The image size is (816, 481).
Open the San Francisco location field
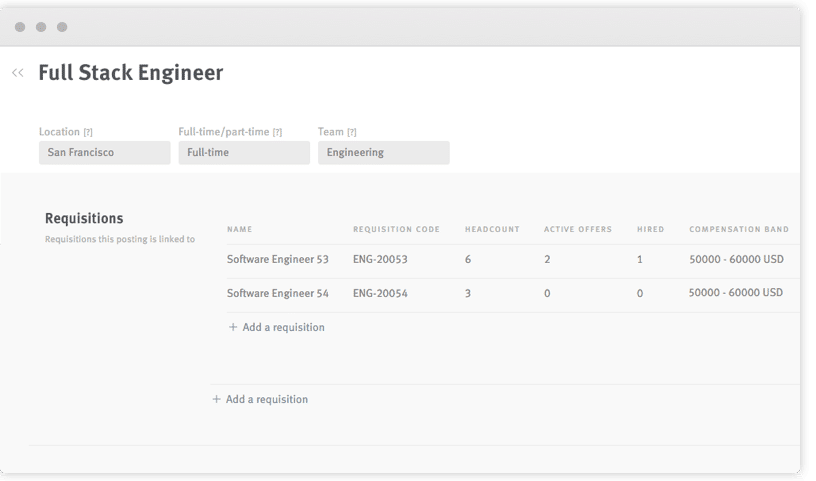(105, 153)
